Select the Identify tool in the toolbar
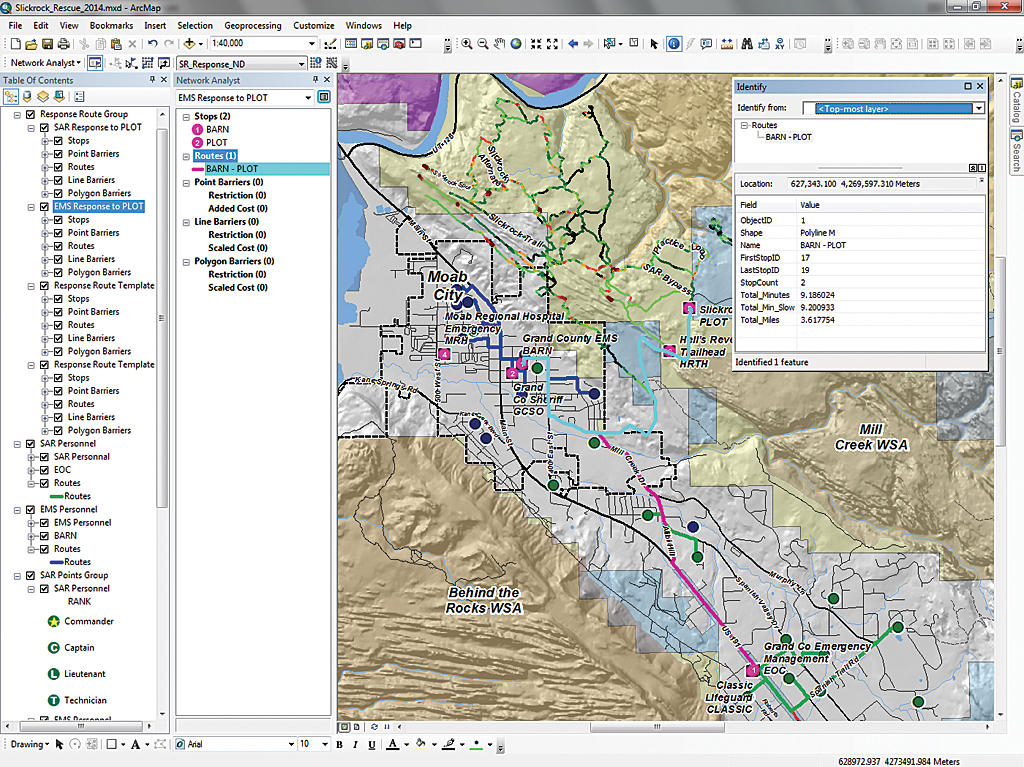This screenshot has height=767, width=1024. pos(674,44)
